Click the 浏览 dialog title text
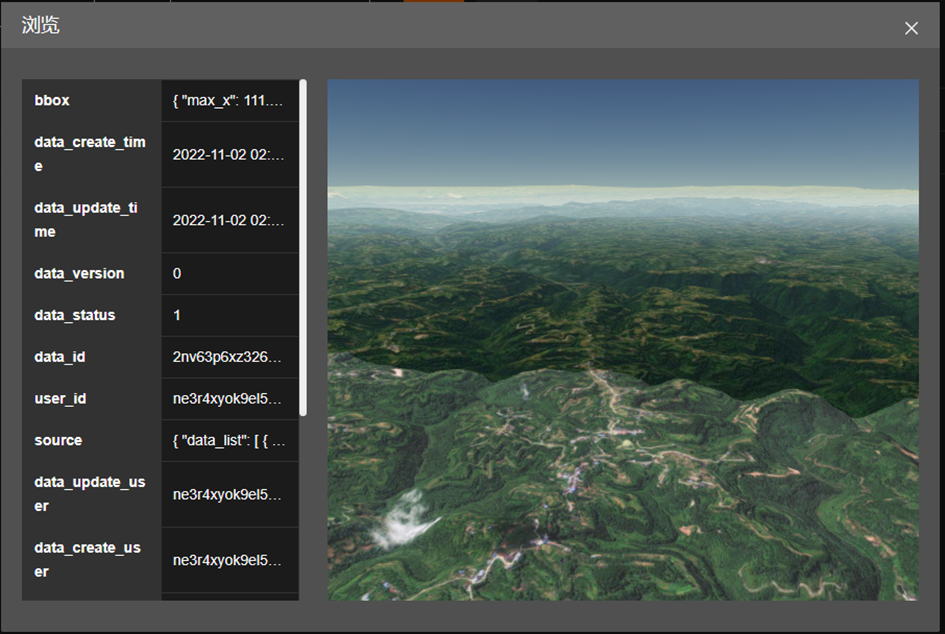Screen dimensions: 945x634 (41, 26)
